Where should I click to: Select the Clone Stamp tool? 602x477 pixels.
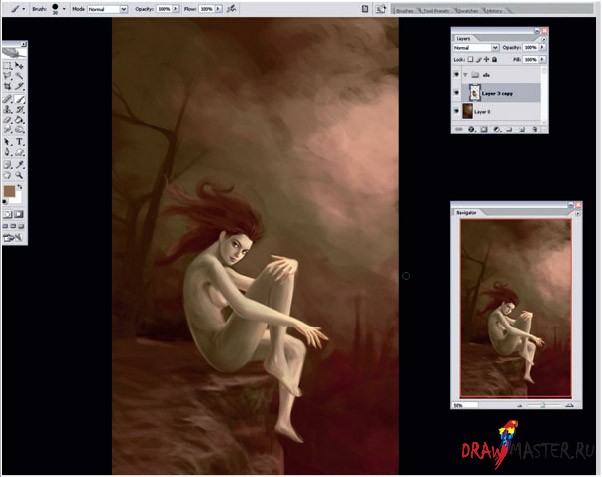point(8,109)
